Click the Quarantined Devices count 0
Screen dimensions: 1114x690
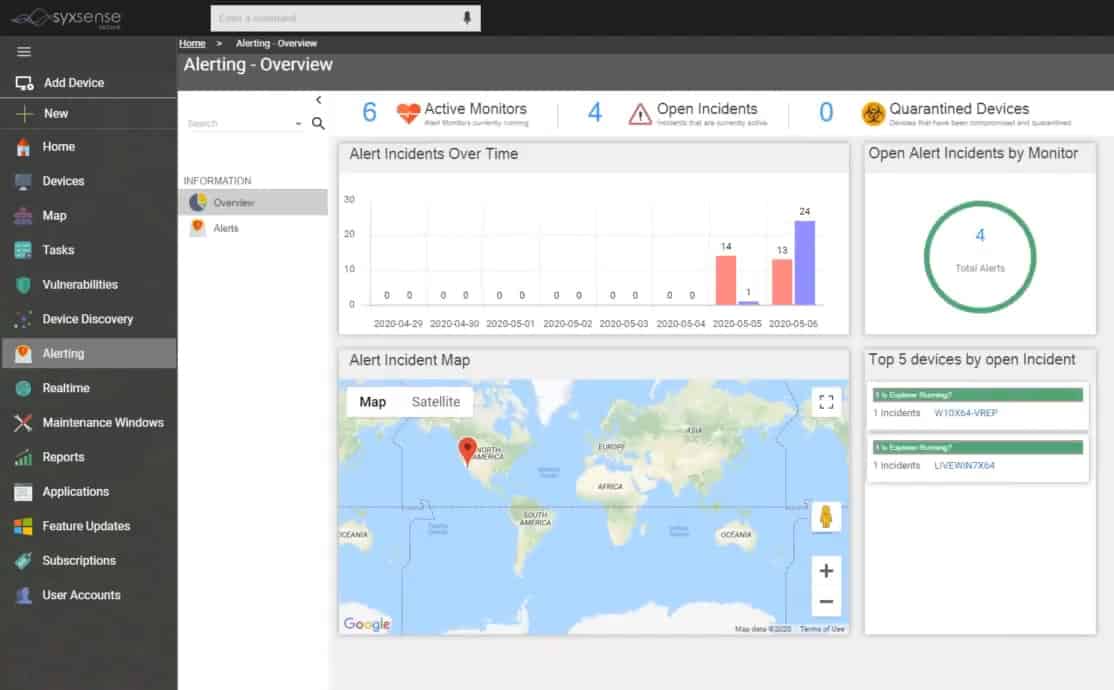(826, 112)
